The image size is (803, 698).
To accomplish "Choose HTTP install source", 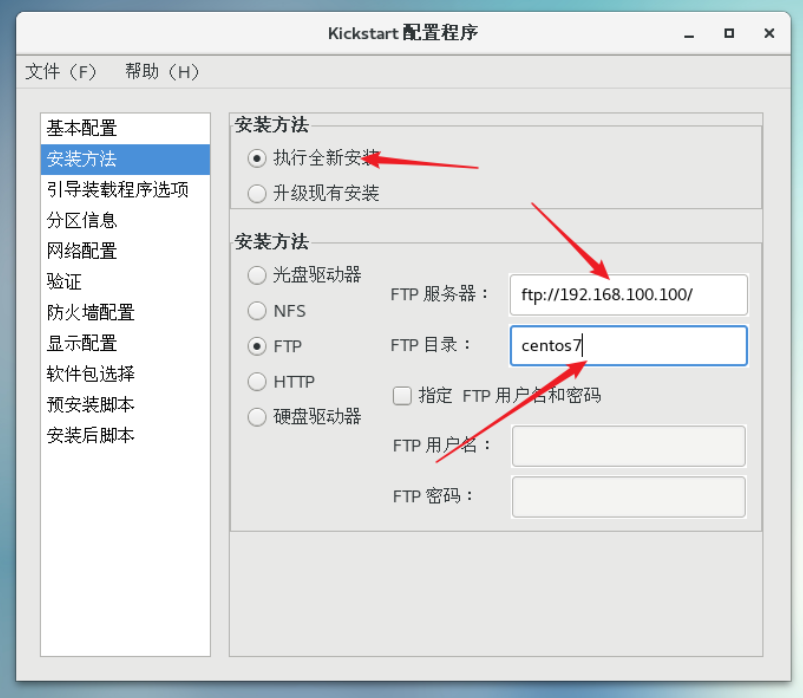I will point(257,382).
